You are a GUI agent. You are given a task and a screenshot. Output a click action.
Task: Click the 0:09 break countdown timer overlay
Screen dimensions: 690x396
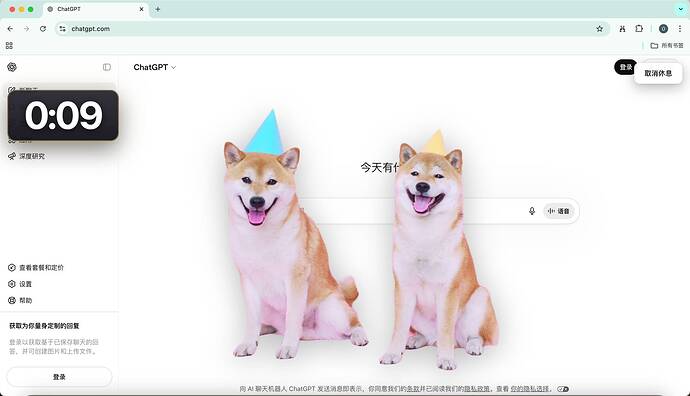63,115
